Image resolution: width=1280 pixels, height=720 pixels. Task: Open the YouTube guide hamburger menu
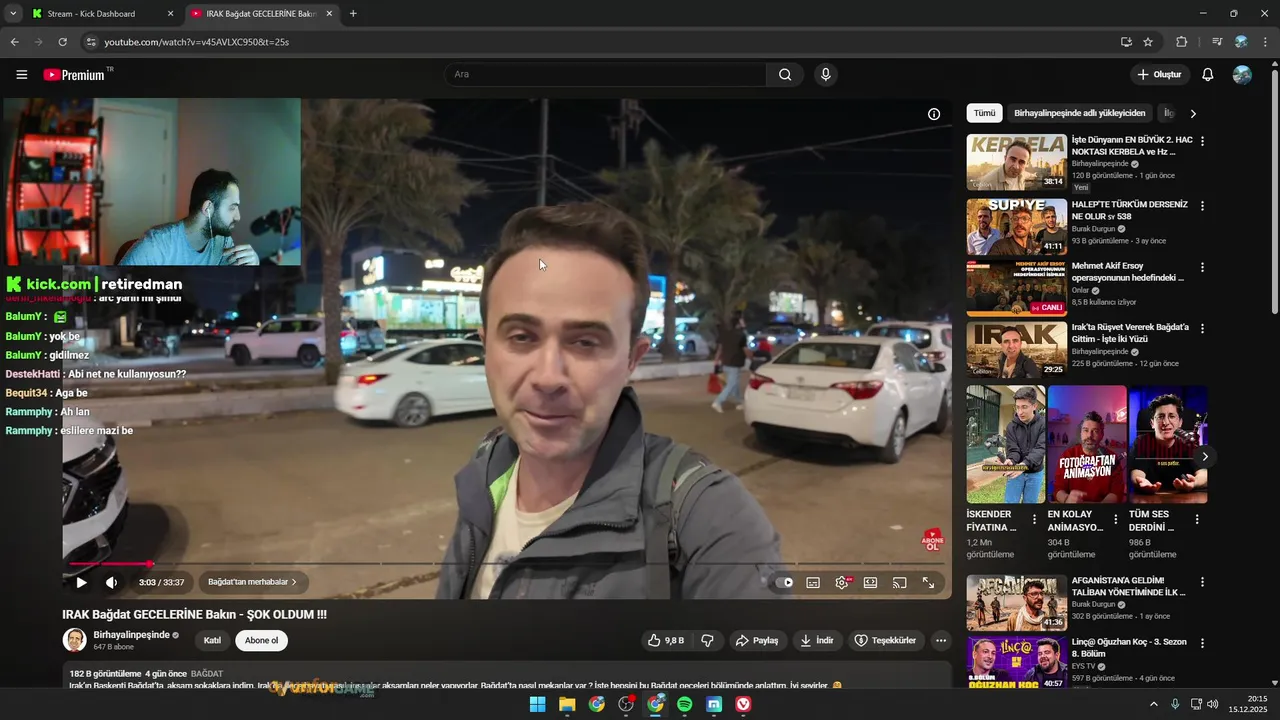[x=22, y=75]
